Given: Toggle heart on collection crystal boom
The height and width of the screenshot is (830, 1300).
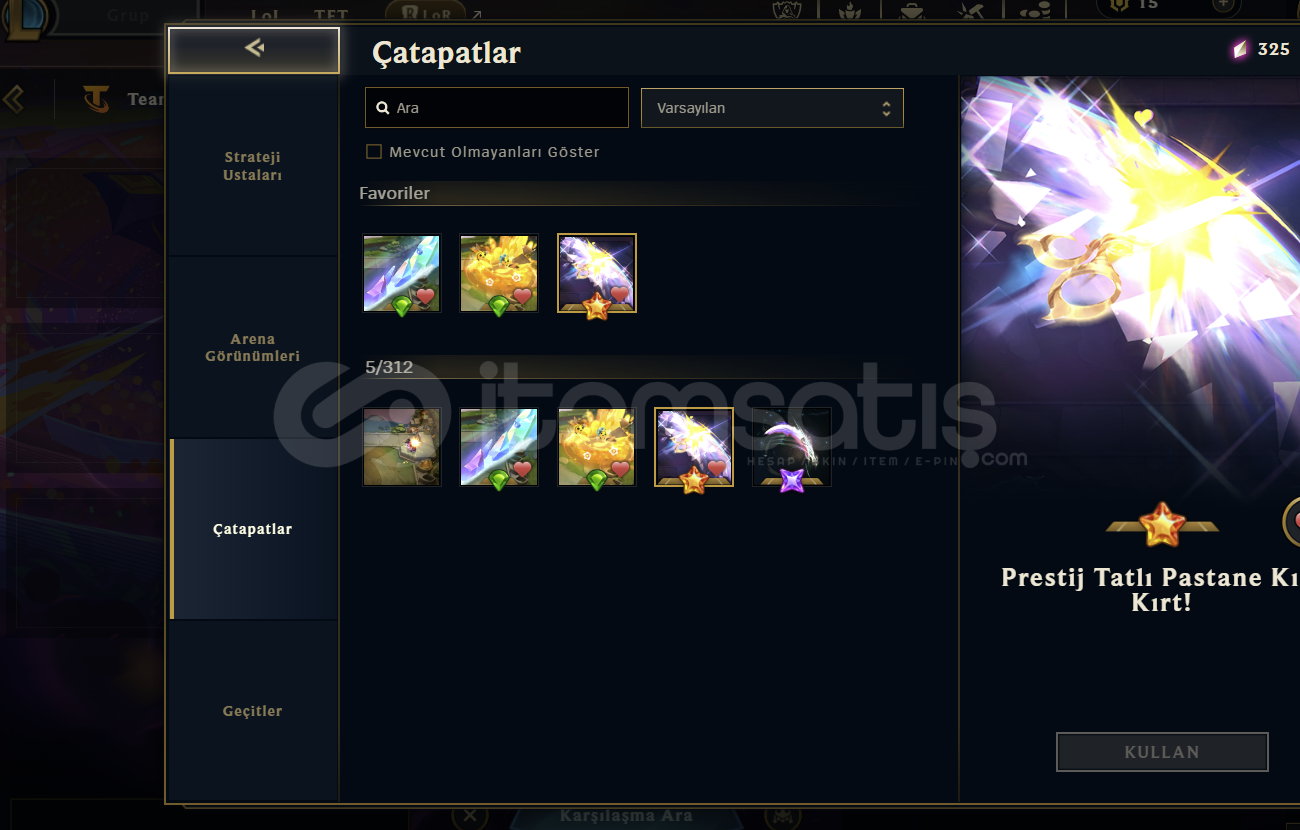Looking at the screenshot, I should [x=521, y=468].
